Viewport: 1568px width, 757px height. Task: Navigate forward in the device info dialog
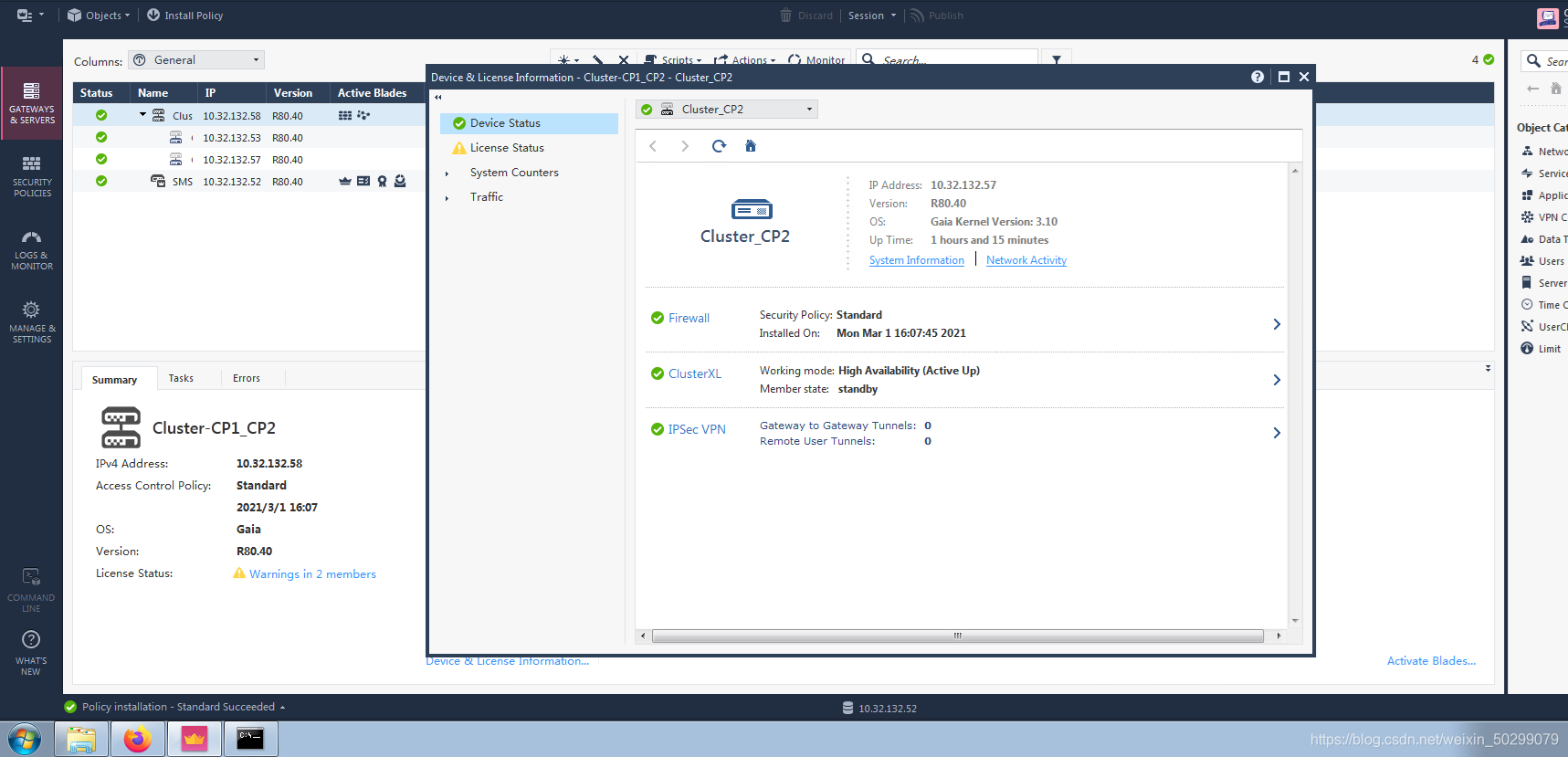pyautogui.click(x=685, y=146)
